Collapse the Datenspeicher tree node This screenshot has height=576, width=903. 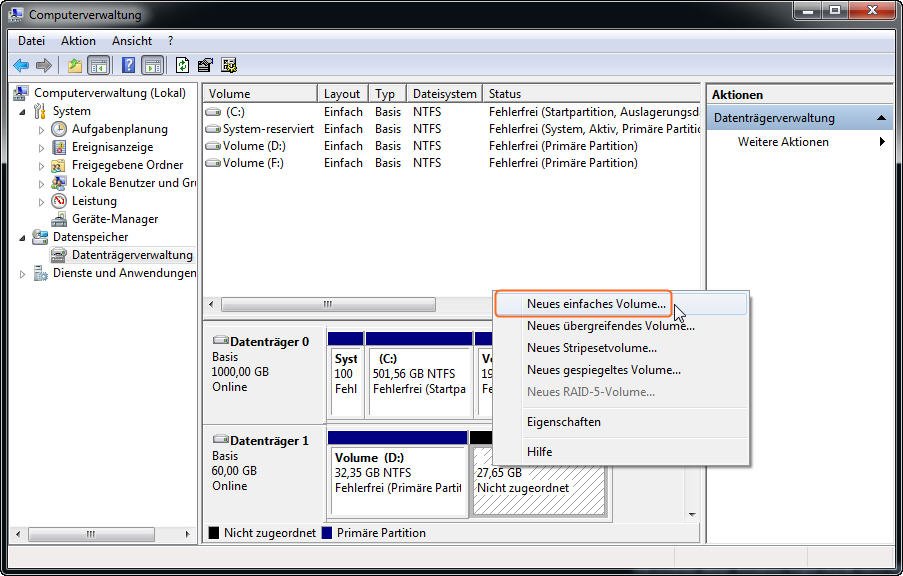24,238
